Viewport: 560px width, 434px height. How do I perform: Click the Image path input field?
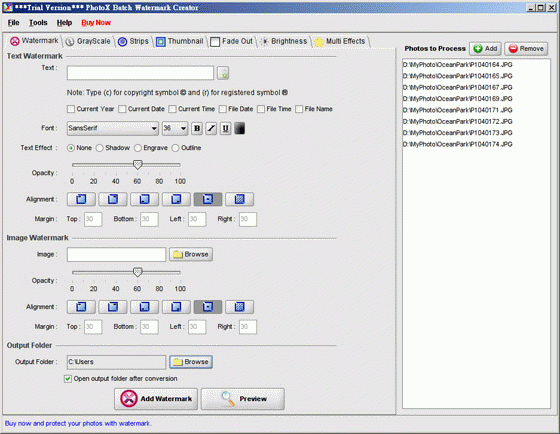tap(116, 254)
